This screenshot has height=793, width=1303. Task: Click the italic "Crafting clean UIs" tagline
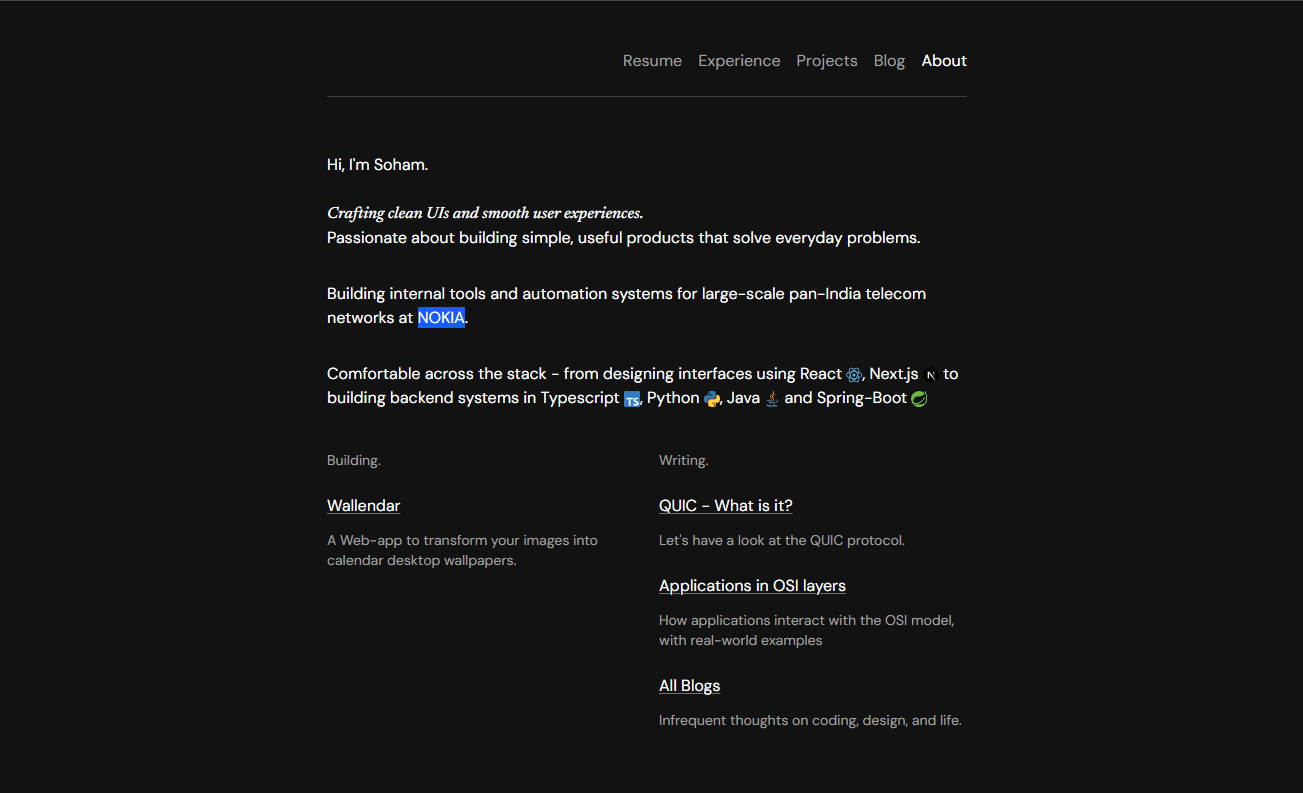pos(485,213)
